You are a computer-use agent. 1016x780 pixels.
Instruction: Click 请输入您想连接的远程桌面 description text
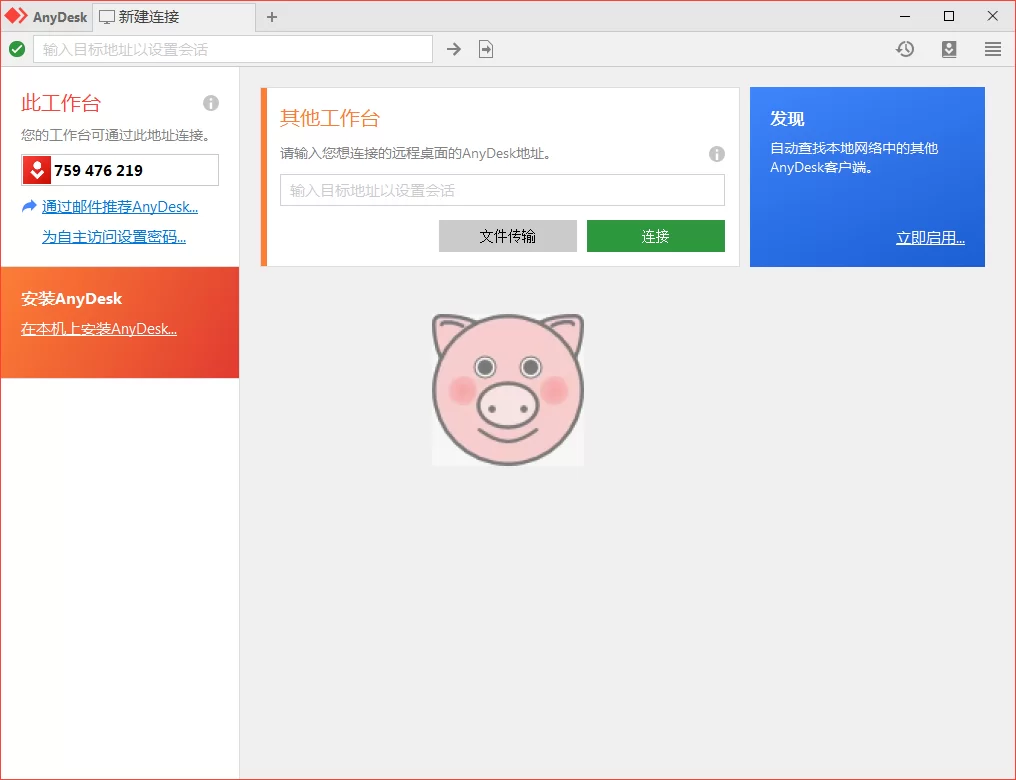415,154
